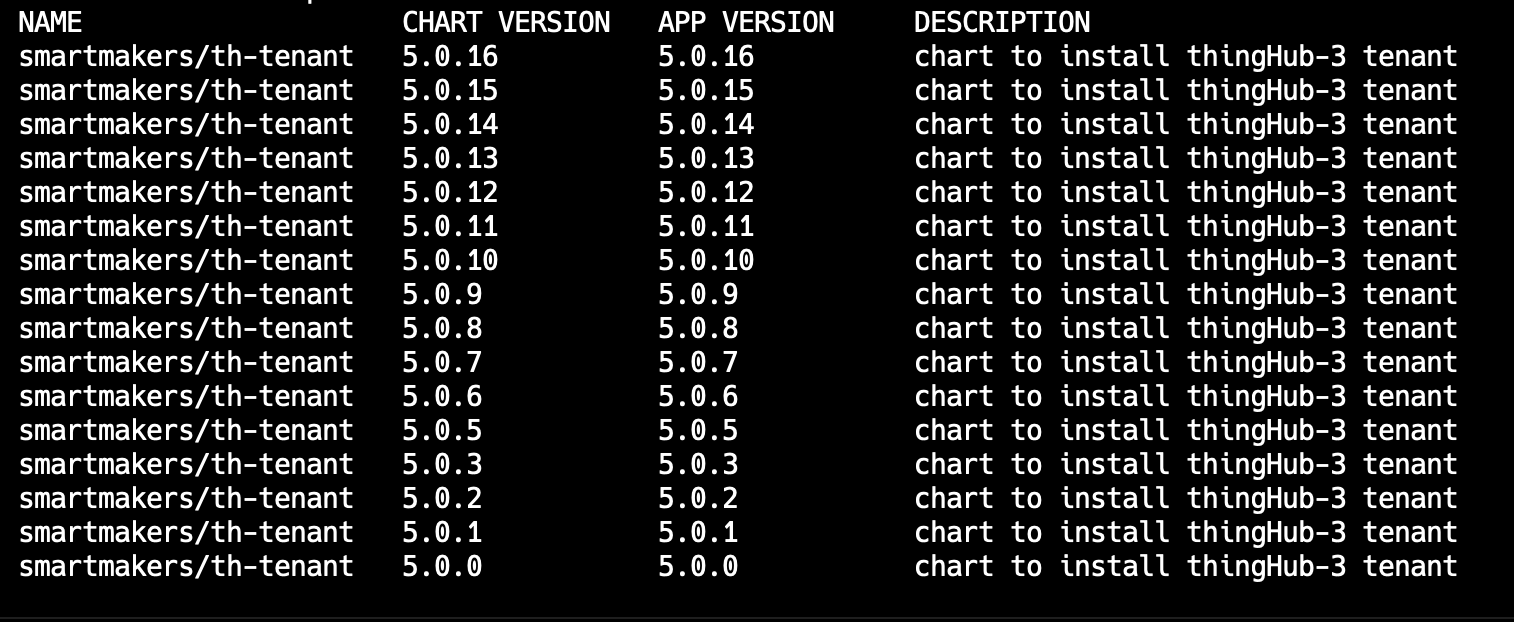Click the NAME column header

(x=50, y=22)
